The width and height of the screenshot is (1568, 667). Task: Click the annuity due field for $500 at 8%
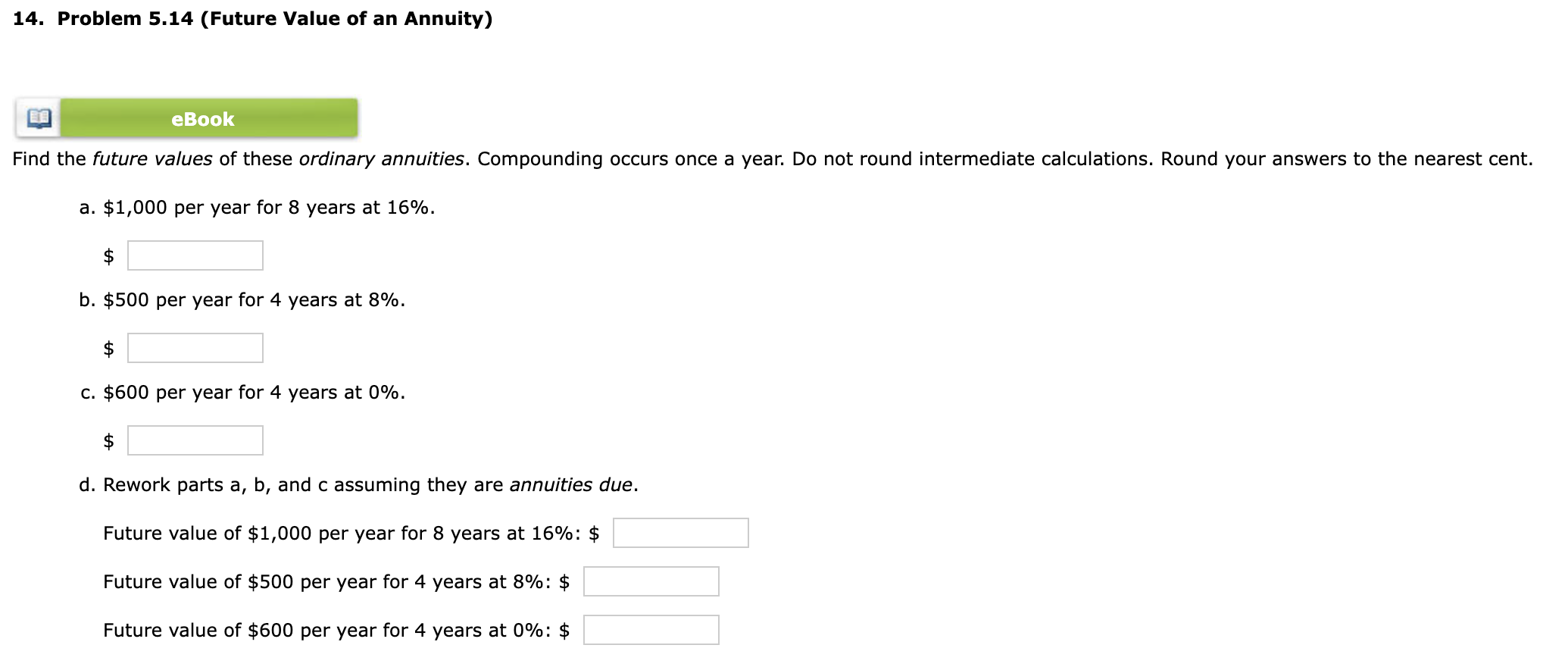651,582
